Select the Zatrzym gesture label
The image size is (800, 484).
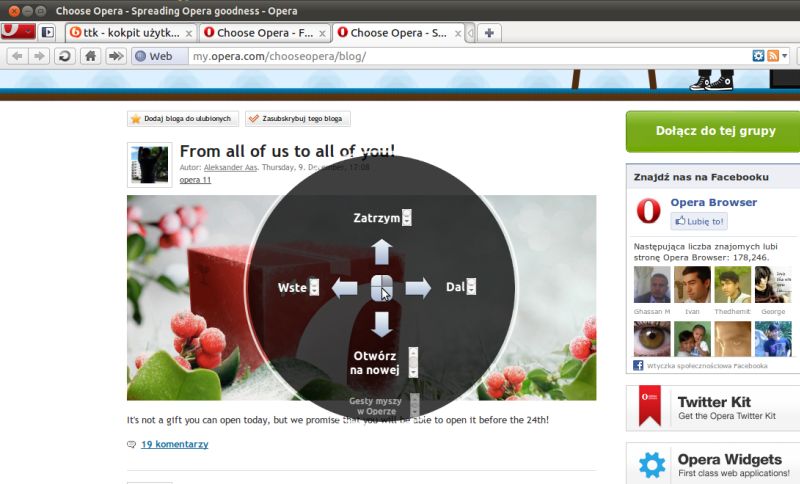point(377,218)
